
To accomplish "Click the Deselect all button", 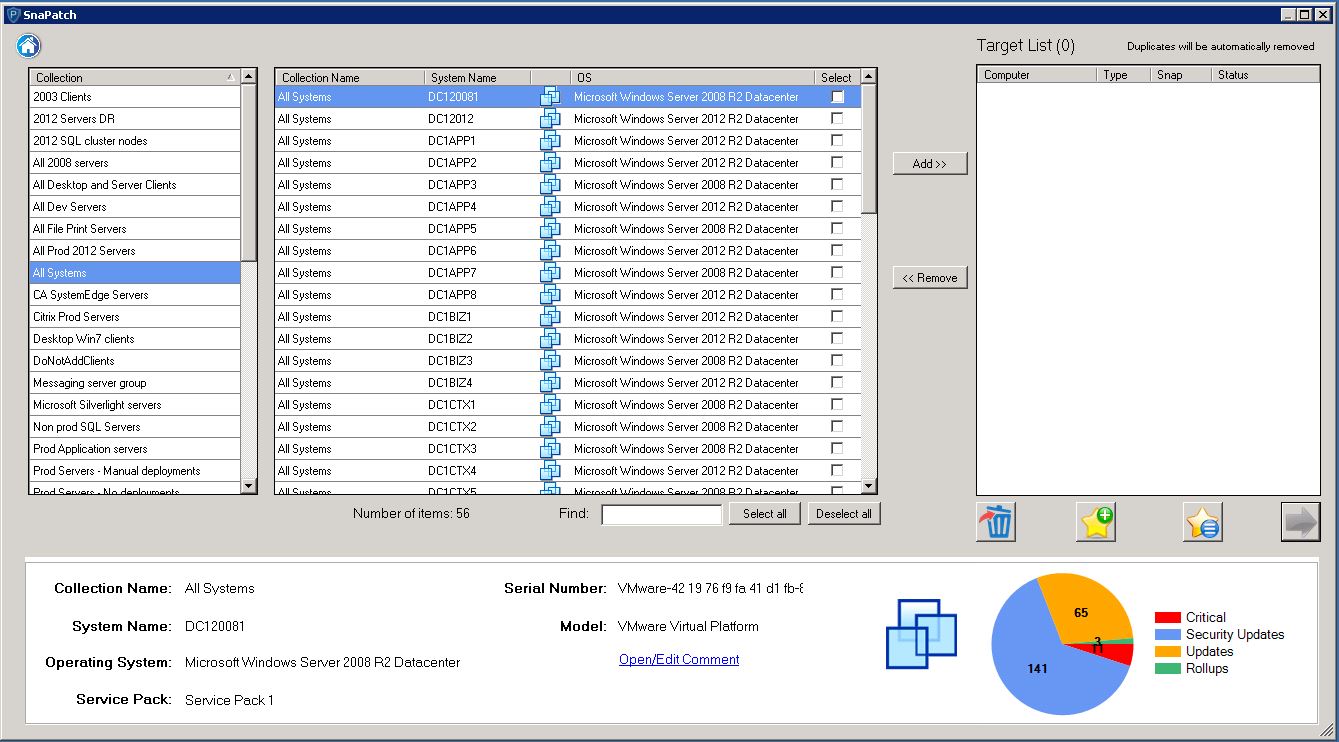I will click(844, 514).
